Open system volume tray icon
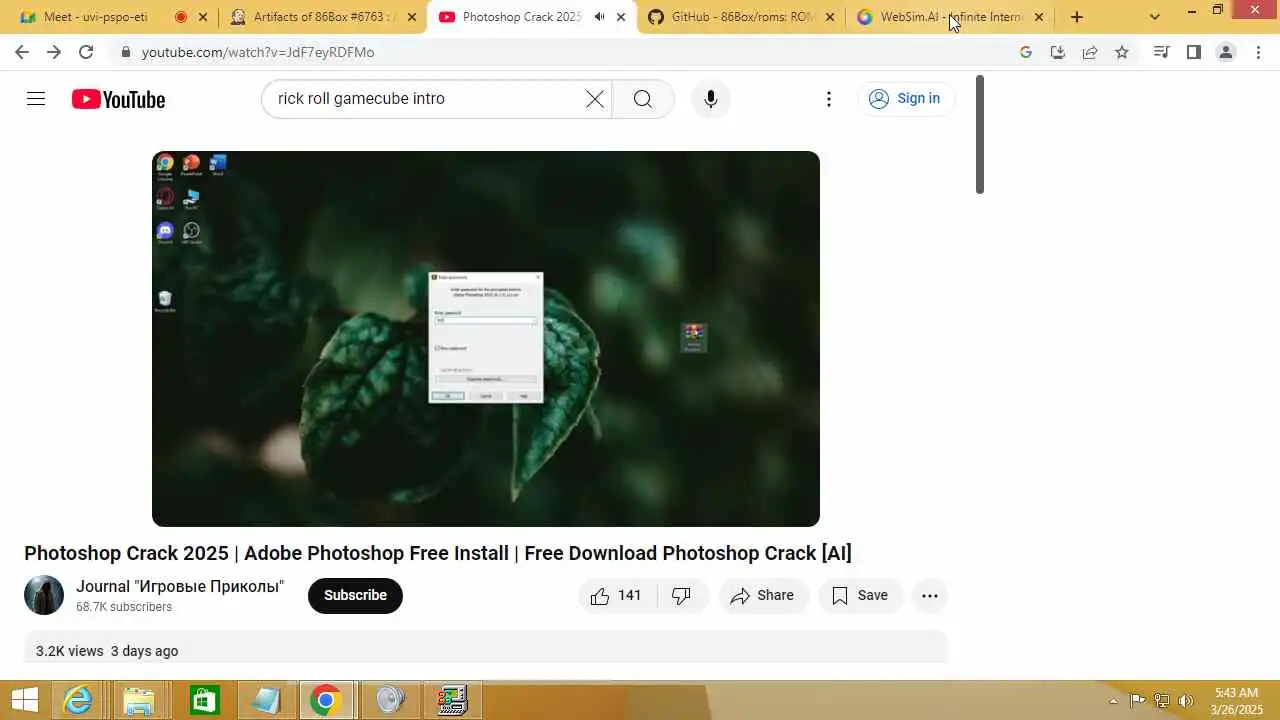Image resolution: width=1280 pixels, height=720 pixels. coord(1186,700)
